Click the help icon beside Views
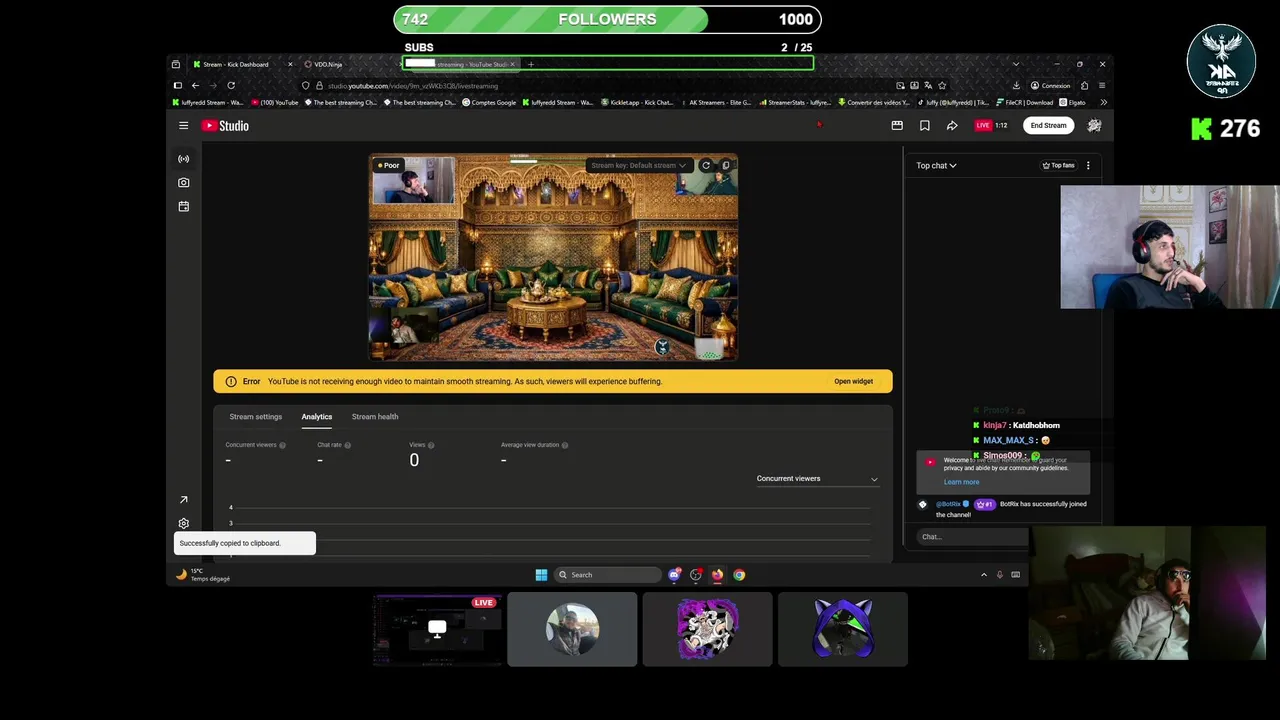The height and width of the screenshot is (720, 1280). click(x=431, y=445)
